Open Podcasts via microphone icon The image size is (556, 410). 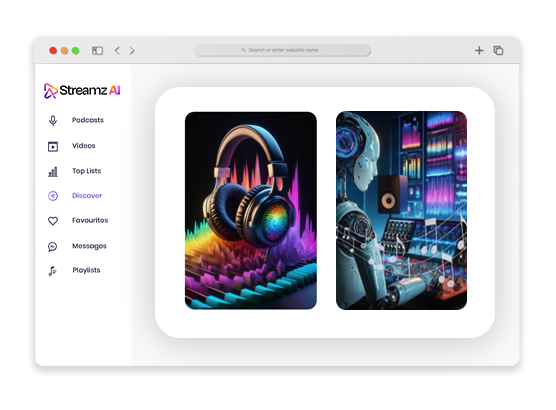coord(53,121)
